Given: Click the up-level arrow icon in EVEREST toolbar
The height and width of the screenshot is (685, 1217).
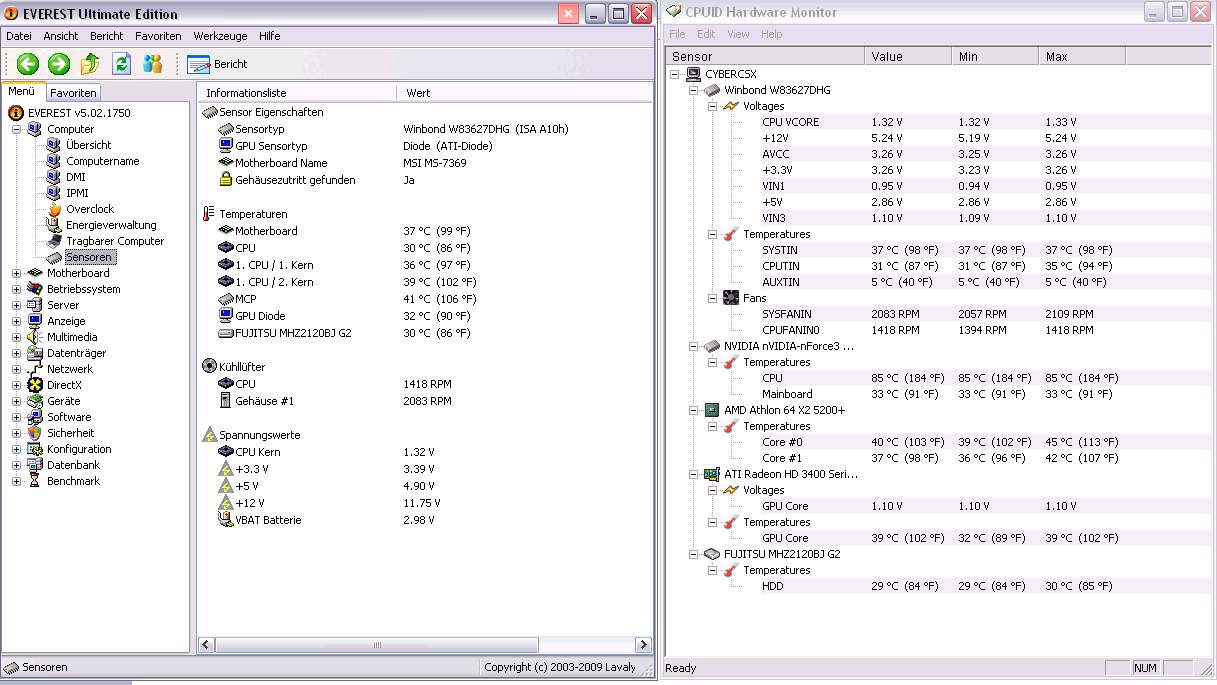Looking at the screenshot, I should pyautogui.click(x=90, y=64).
